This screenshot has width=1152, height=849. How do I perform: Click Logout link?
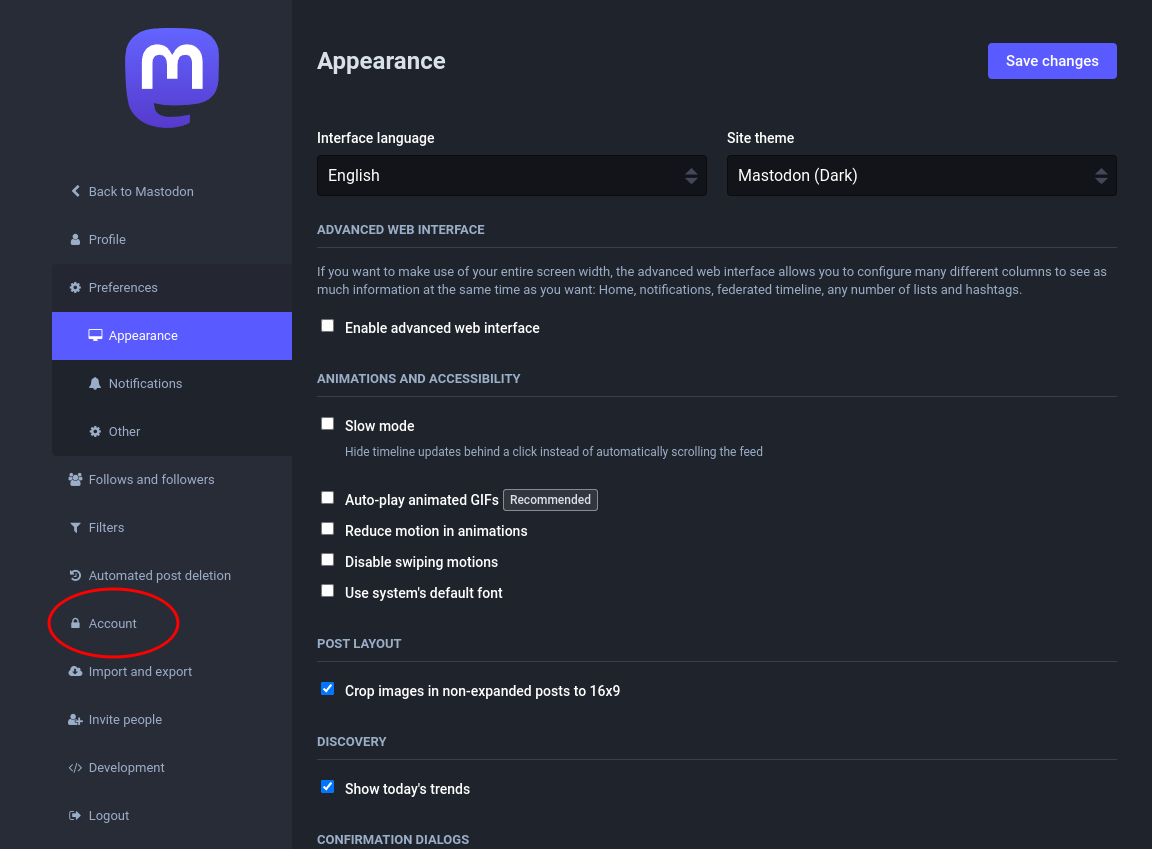pos(172,815)
